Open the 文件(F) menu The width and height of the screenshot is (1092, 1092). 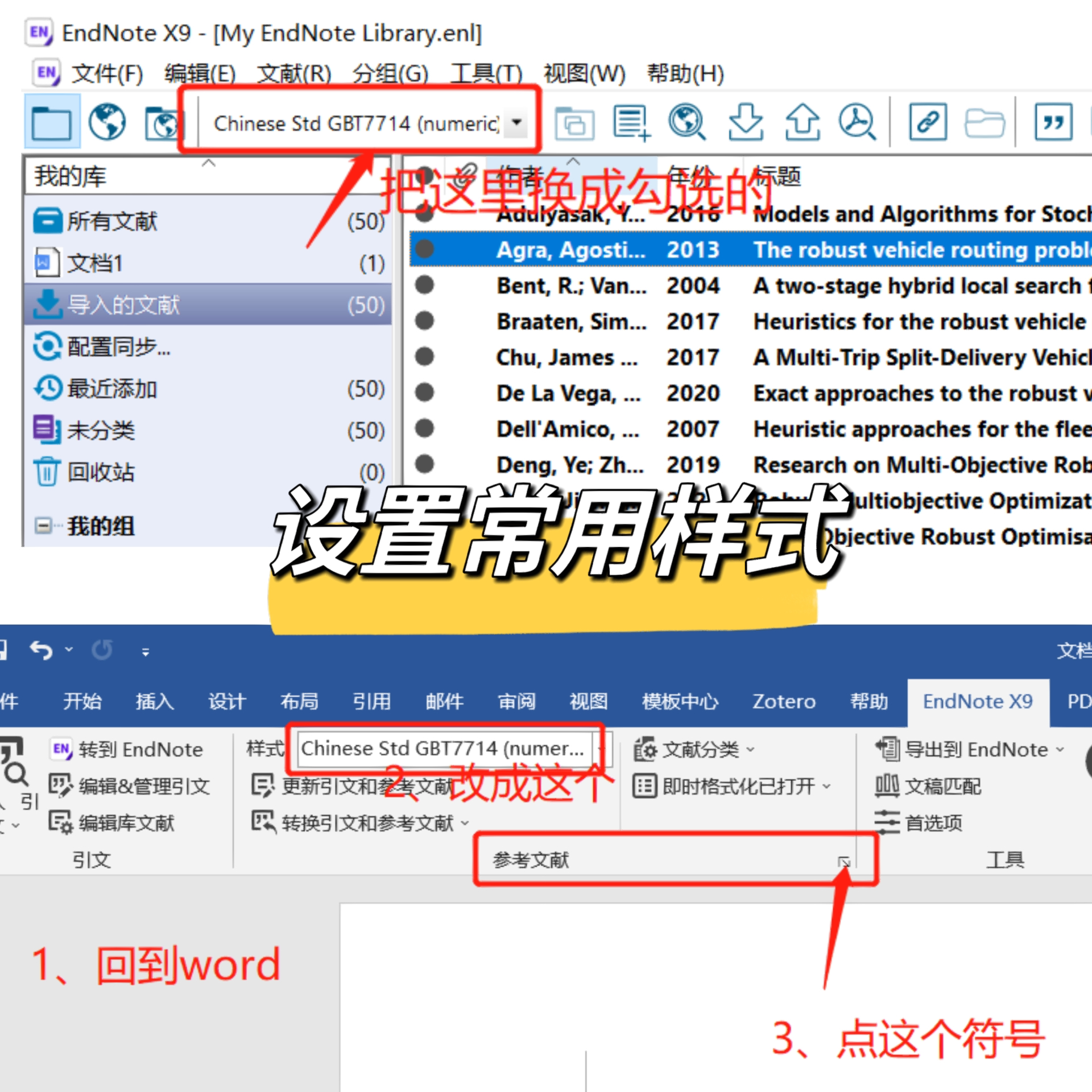pyautogui.click(x=107, y=74)
